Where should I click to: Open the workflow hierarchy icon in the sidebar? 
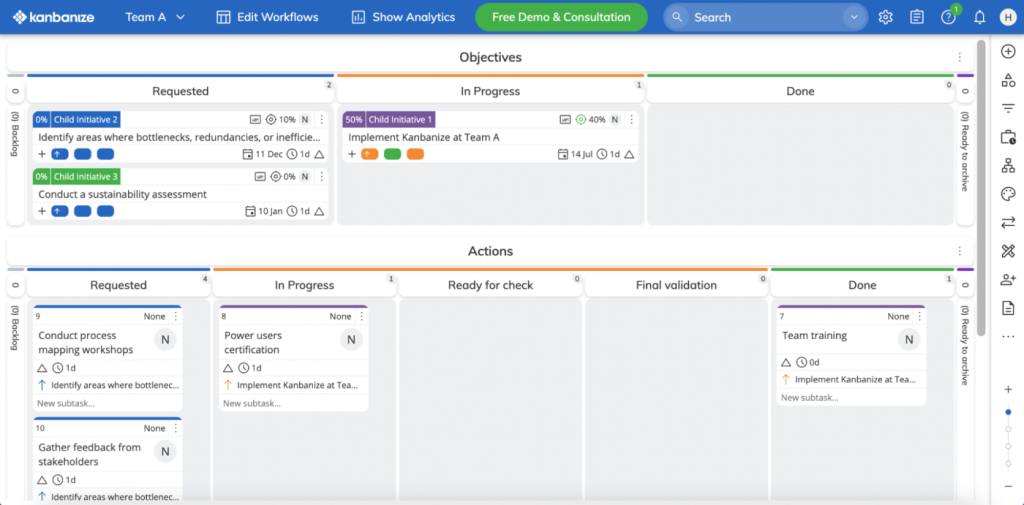coord(1008,165)
